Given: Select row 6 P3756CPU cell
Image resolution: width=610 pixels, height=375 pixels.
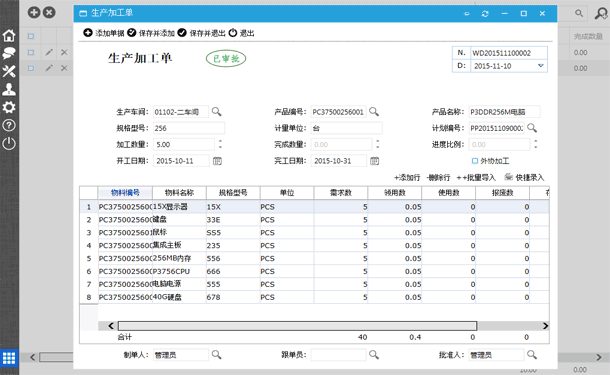Looking at the screenshot, I should click(179, 271).
